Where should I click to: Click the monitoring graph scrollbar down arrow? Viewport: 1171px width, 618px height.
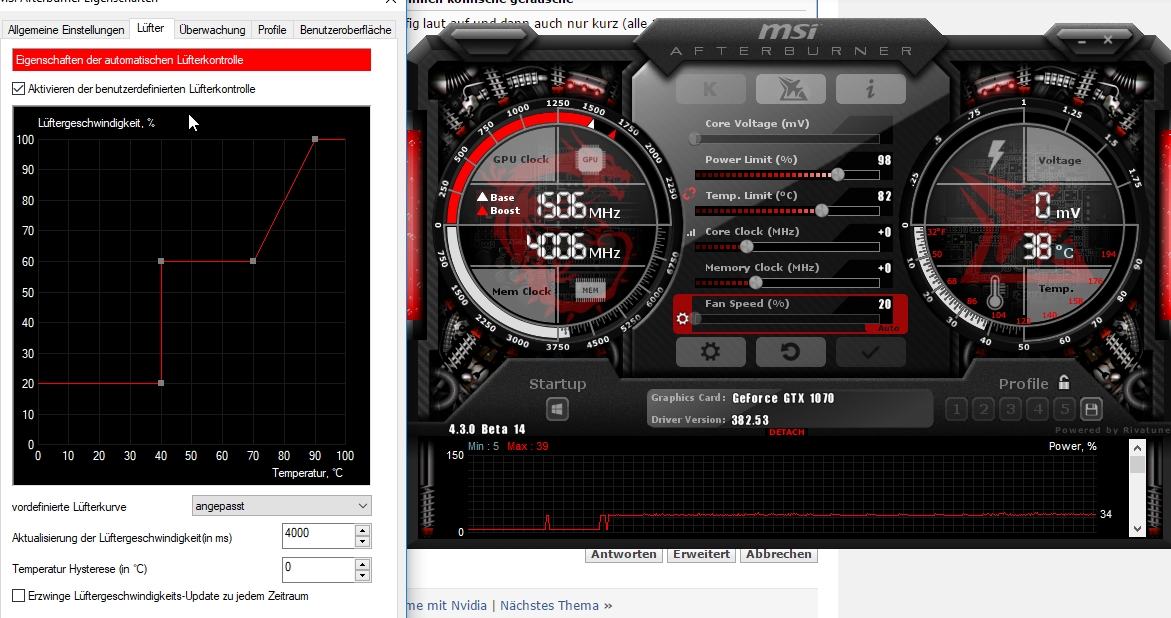(1137, 528)
